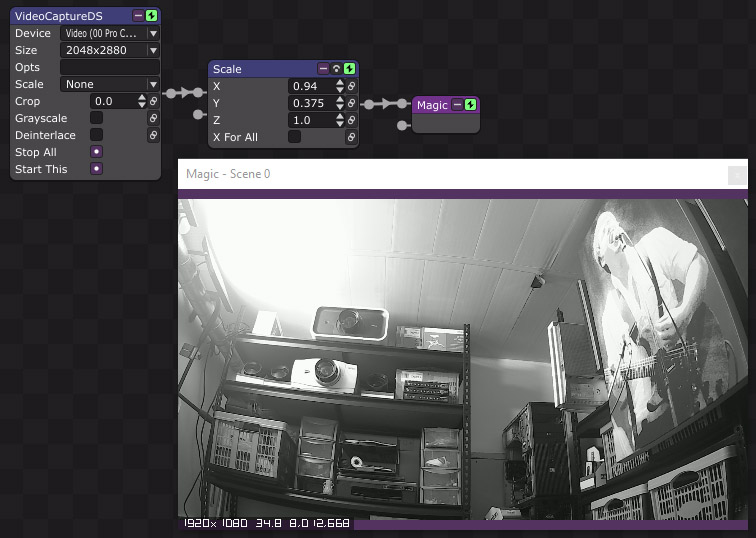Screen dimensions: 756x538
Task: Enable the X For All checkbox
Action: 295,137
